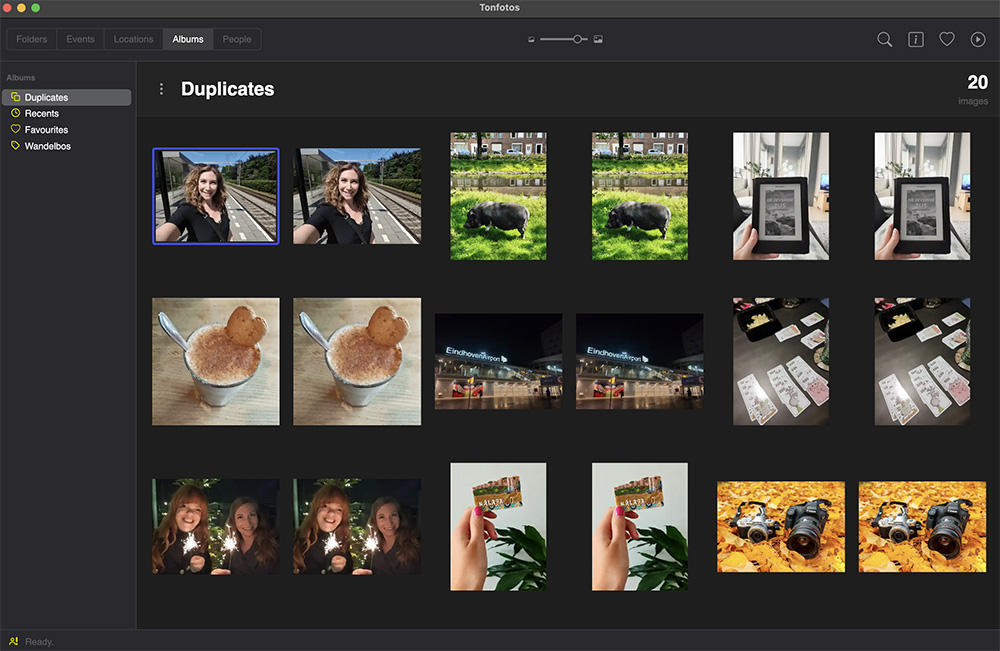Click the info (i) icon top right
The height and width of the screenshot is (651, 1000).
coord(916,39)
